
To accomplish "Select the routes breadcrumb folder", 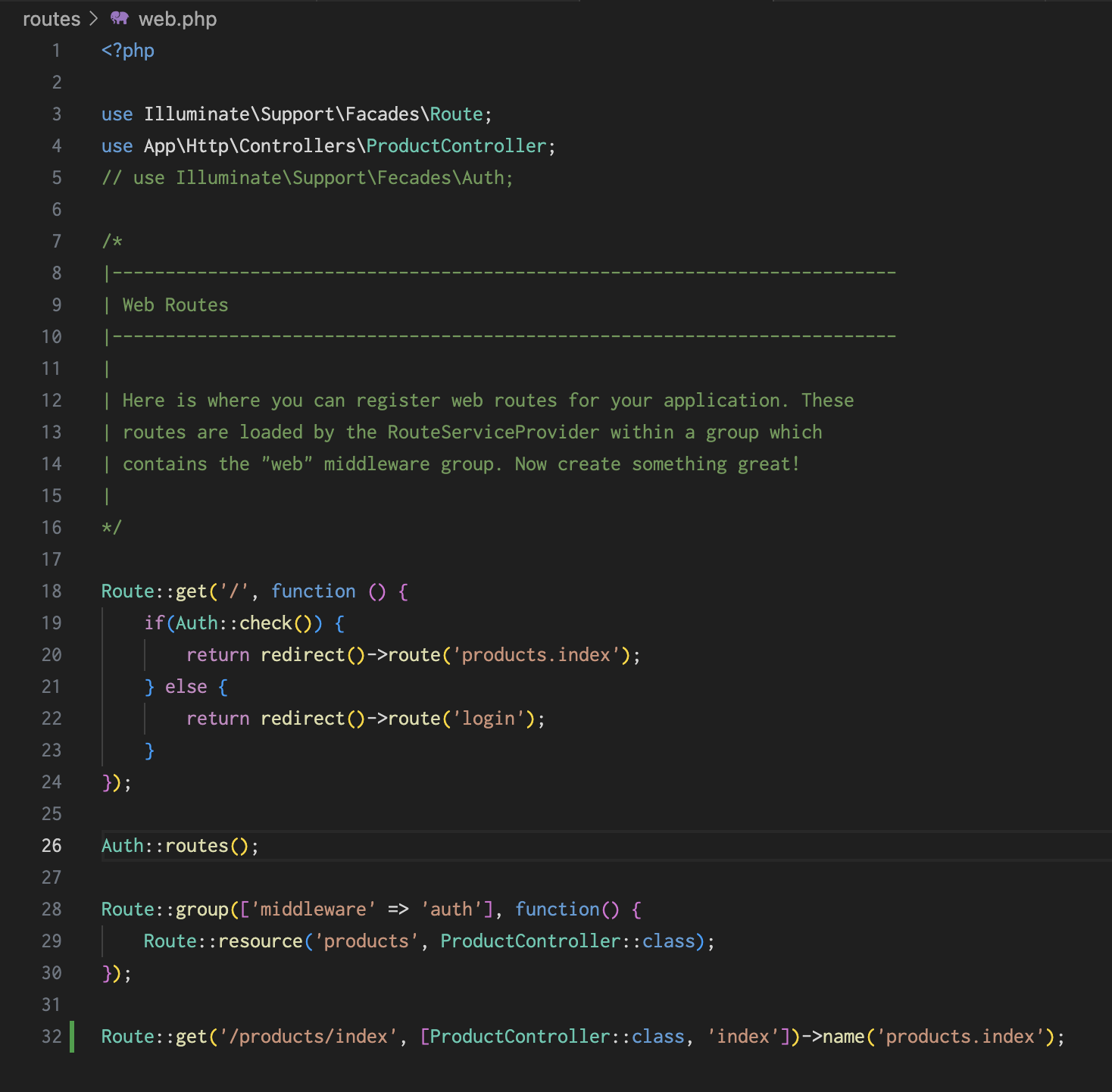I will point(52,19).
